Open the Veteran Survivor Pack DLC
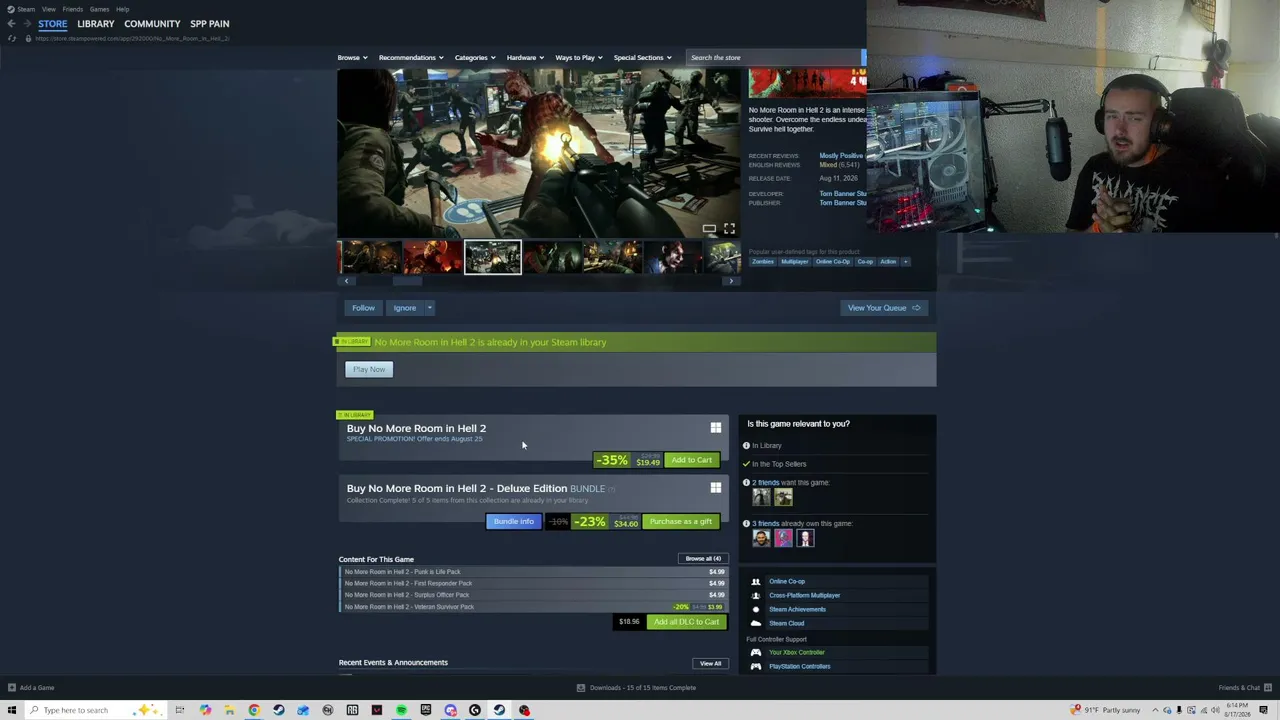This screenshot has width=1280, height=720. point(534,607)
